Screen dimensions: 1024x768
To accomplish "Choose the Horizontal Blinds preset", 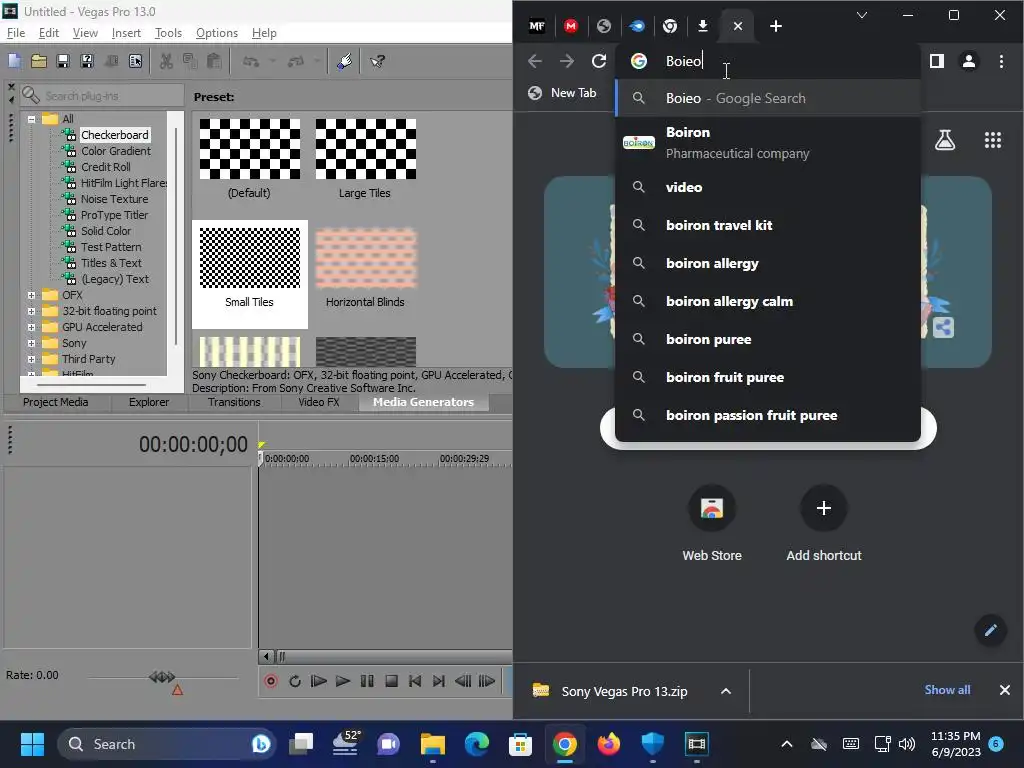I will coord(365,267).
